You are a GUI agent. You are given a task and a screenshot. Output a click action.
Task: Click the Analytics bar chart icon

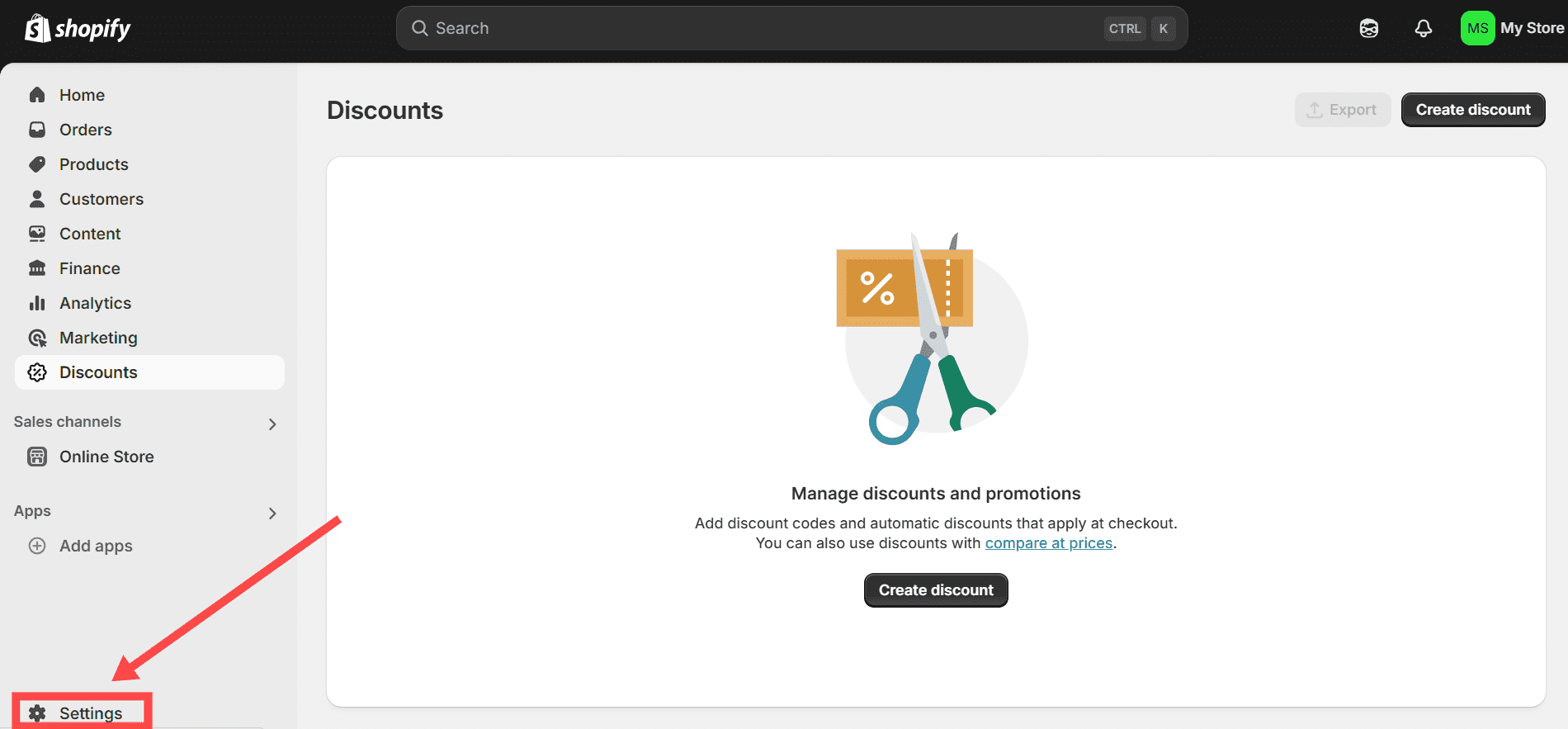coord(37,303)
